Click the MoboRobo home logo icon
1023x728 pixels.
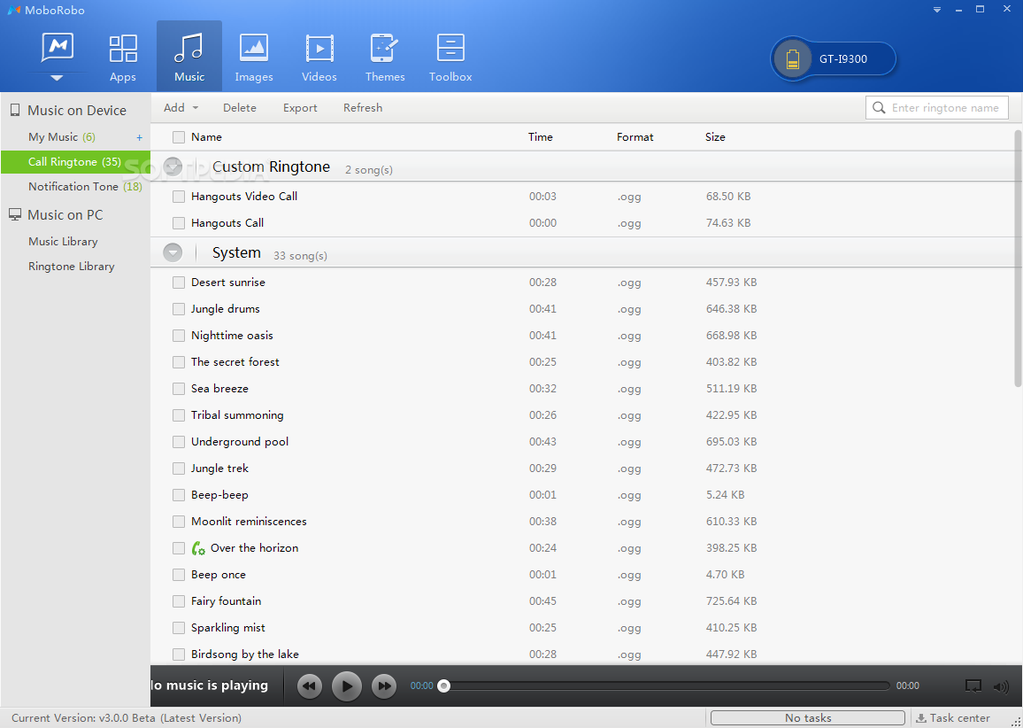[57, 48]
